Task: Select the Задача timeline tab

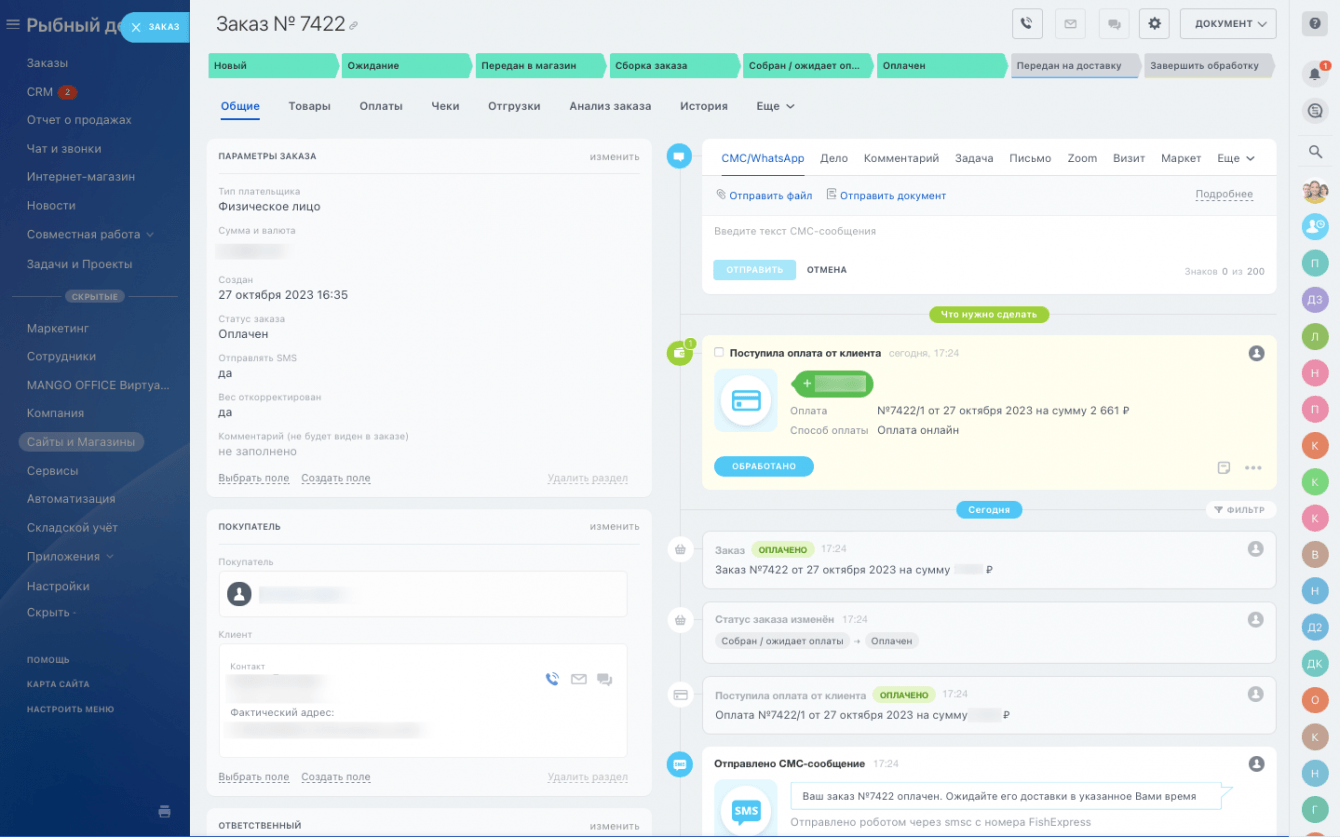Action: click(x=974, y=158)
